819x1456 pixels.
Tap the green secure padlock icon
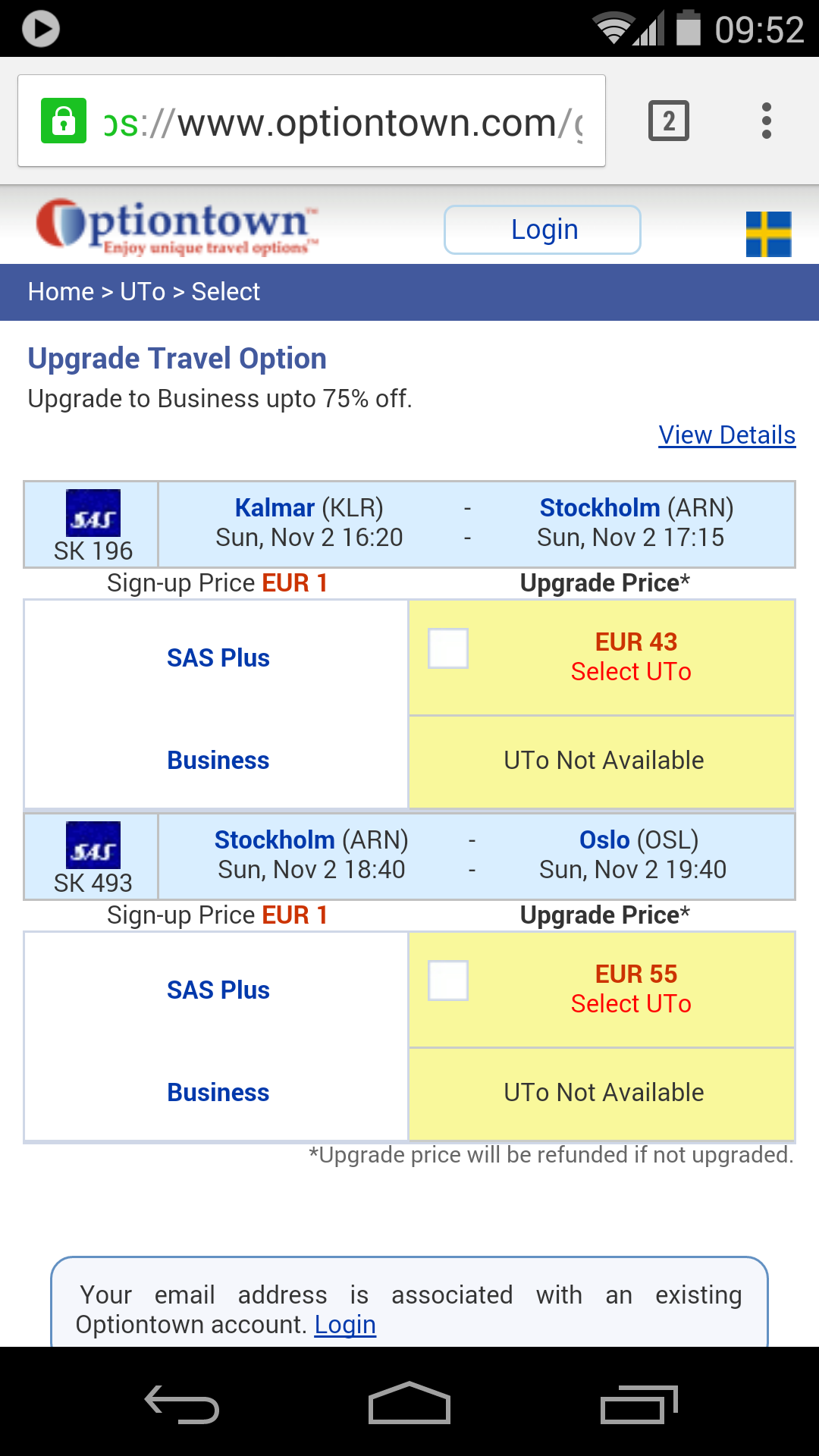(64, 121)
